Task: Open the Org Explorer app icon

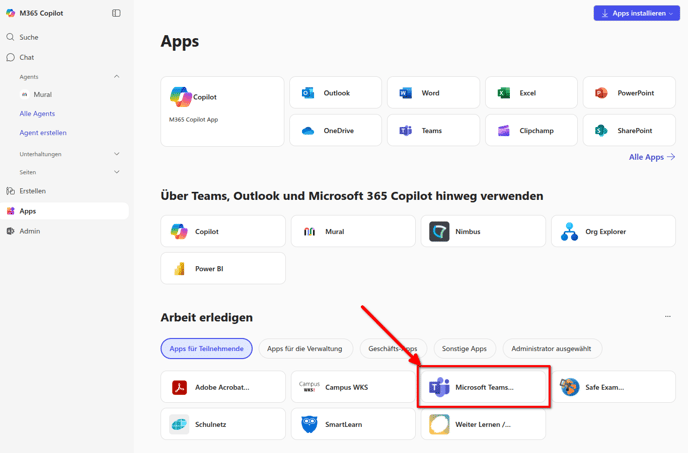Action: [570, 231]
